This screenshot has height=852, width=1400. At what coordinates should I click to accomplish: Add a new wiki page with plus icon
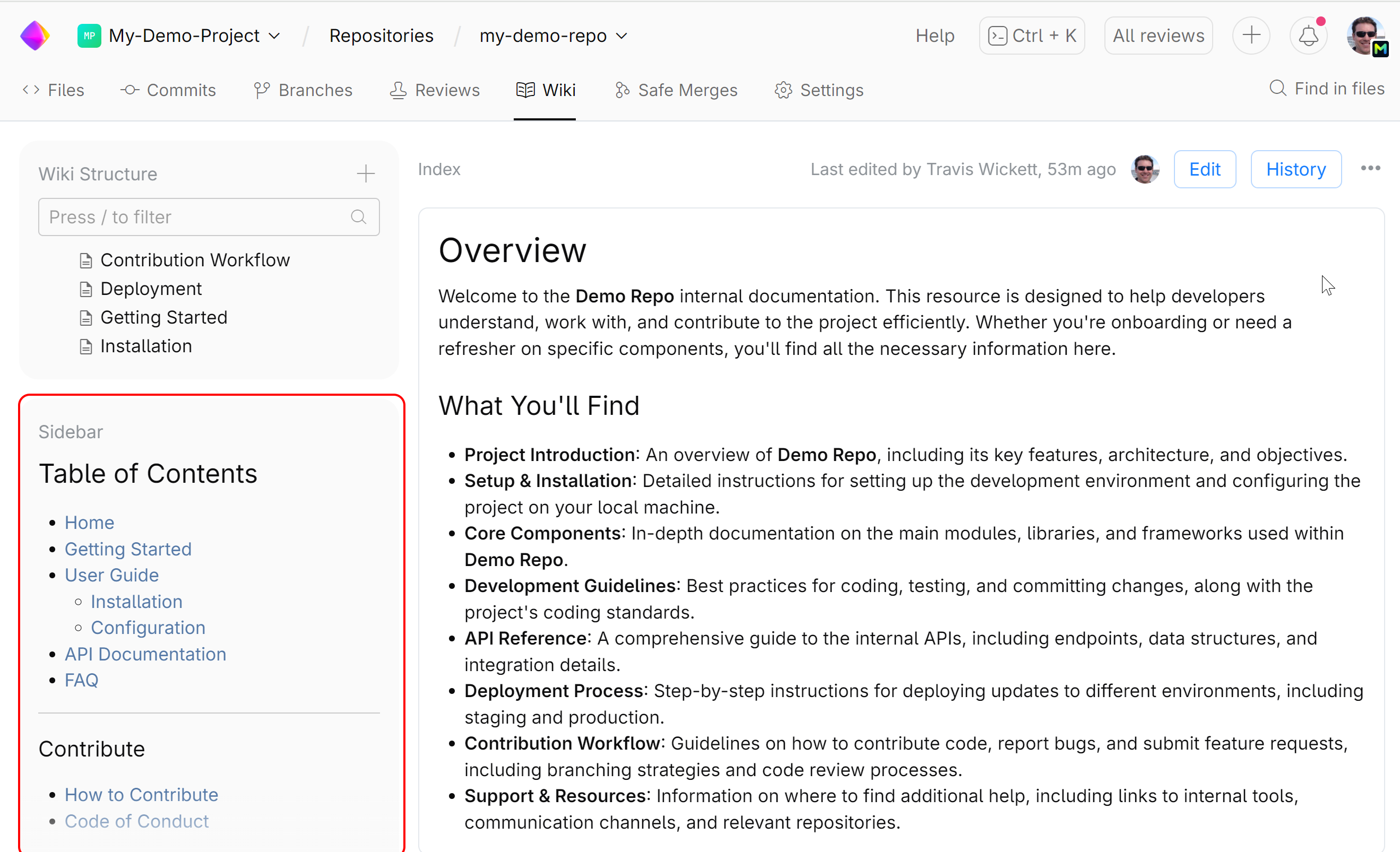(365, 173)
